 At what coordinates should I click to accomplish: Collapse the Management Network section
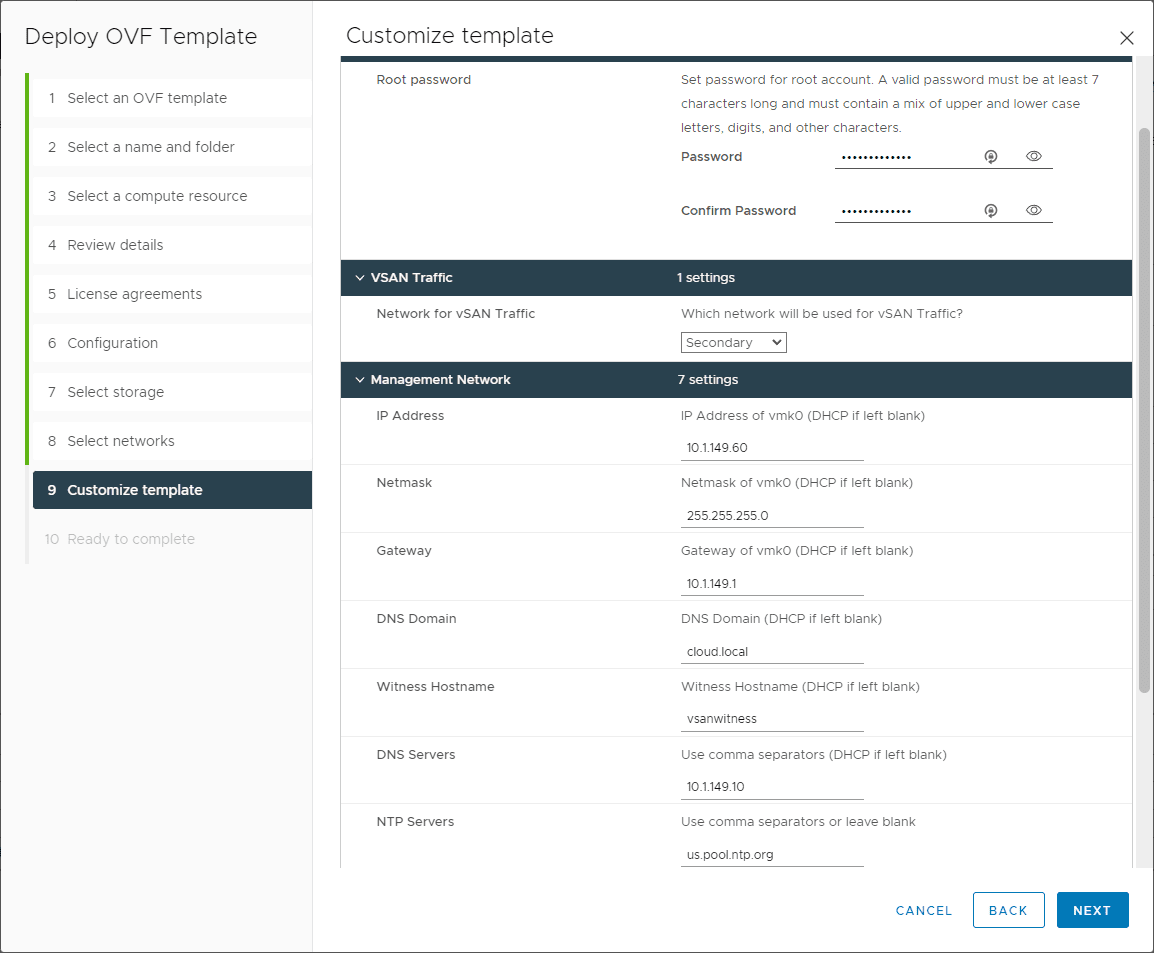[360, 380]
